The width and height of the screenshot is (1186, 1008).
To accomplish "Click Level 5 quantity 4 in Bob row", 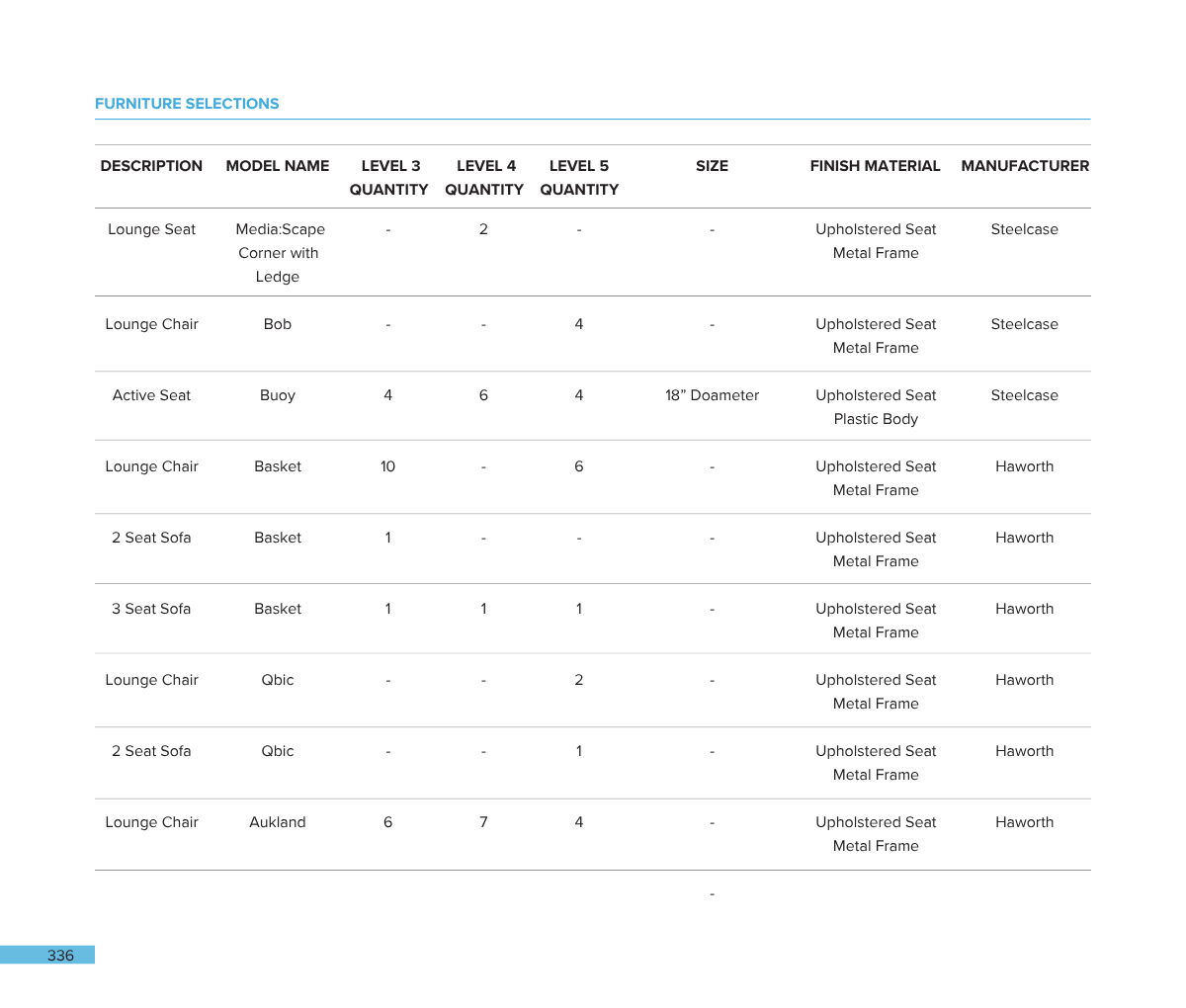I will tap(579, 324).
